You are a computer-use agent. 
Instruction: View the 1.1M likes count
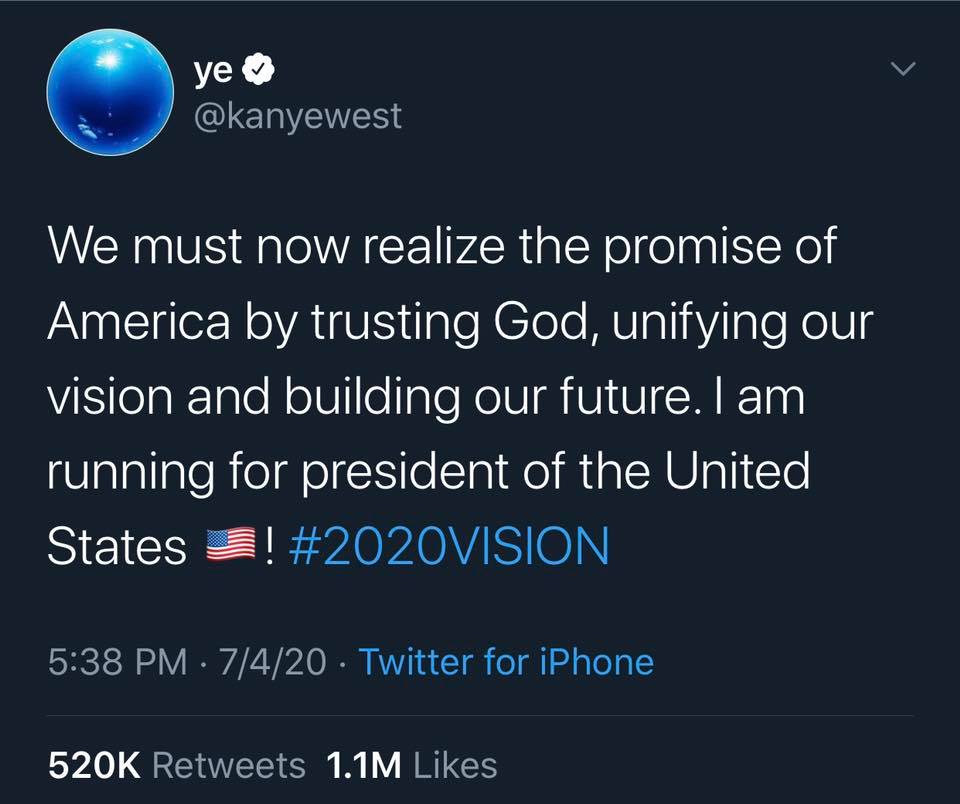(x=364, y=765)
